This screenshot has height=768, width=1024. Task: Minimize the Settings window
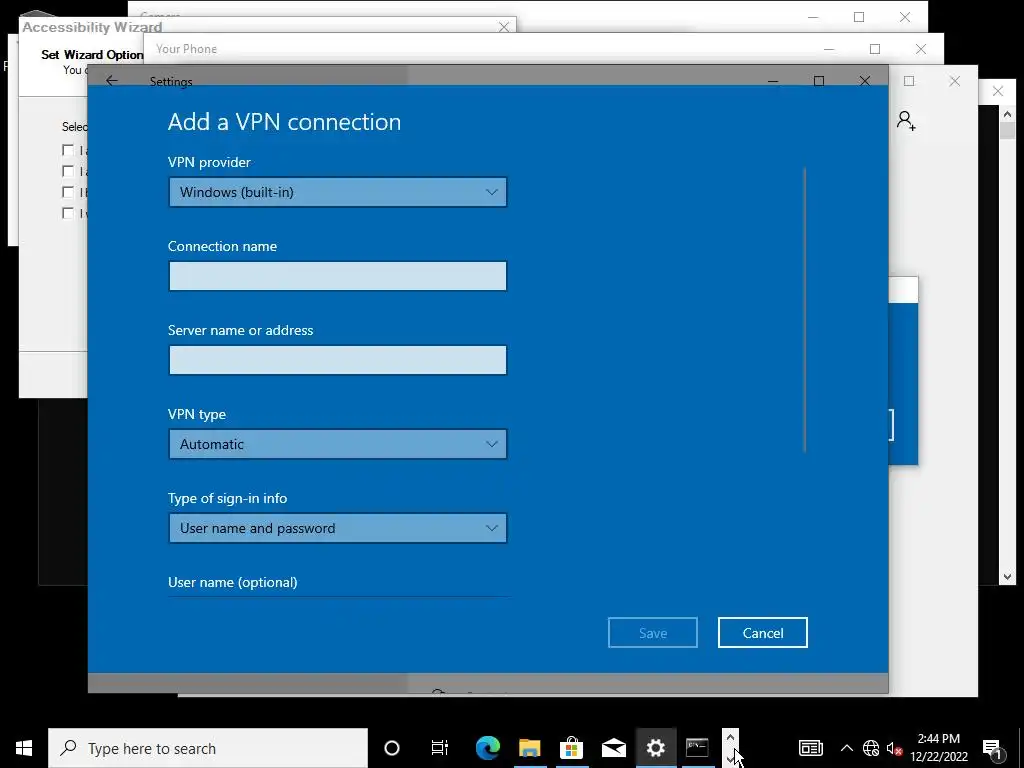point(773,81)
